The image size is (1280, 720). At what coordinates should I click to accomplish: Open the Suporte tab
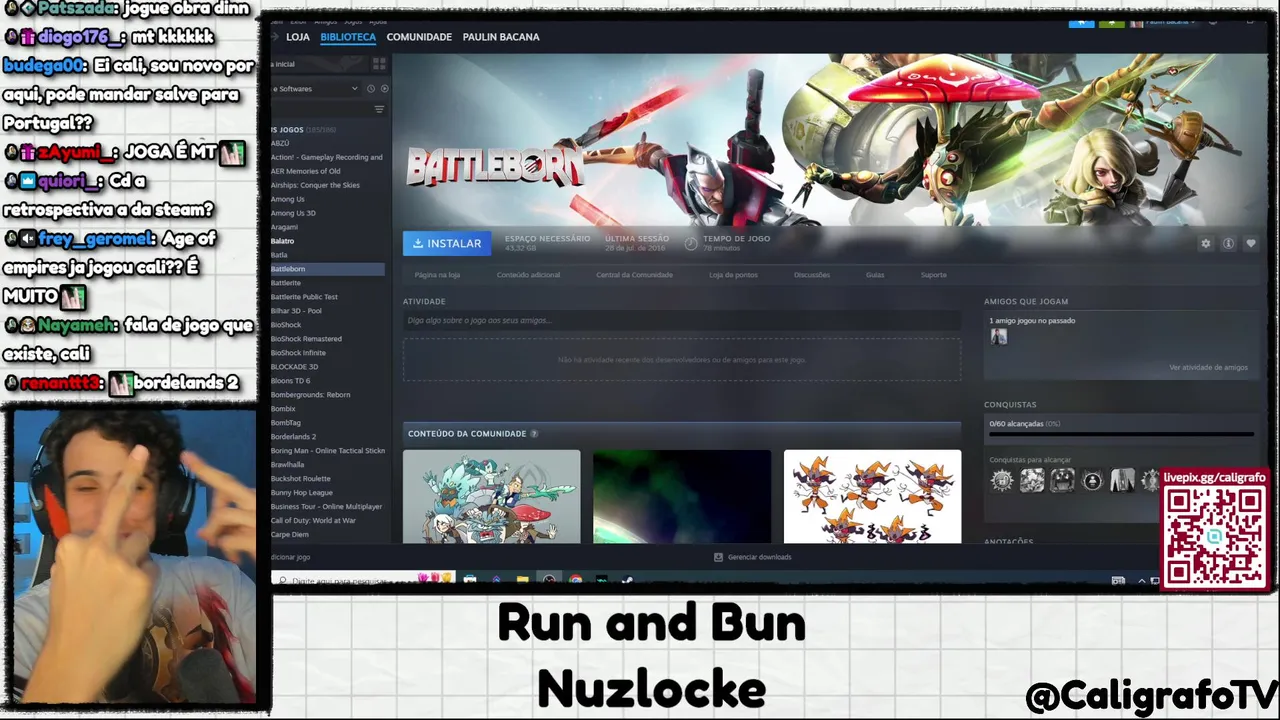[933, 275]
